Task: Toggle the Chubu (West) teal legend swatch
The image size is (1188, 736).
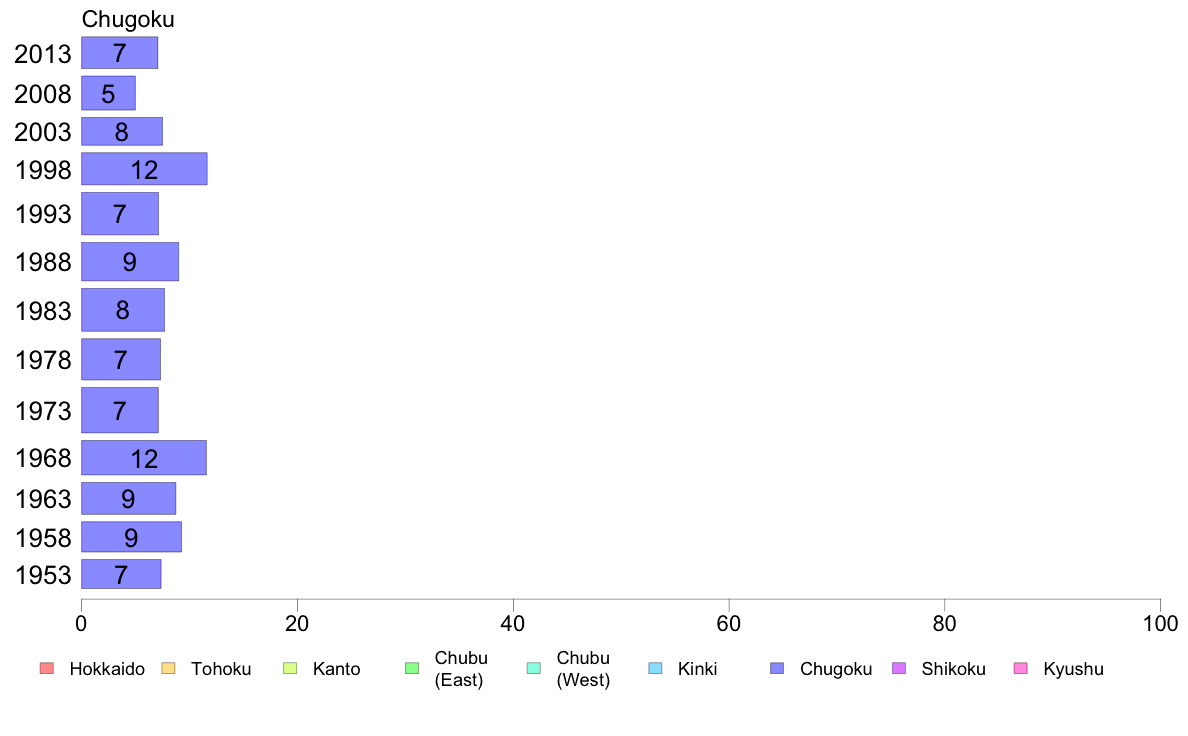Action: click(533, 668)
